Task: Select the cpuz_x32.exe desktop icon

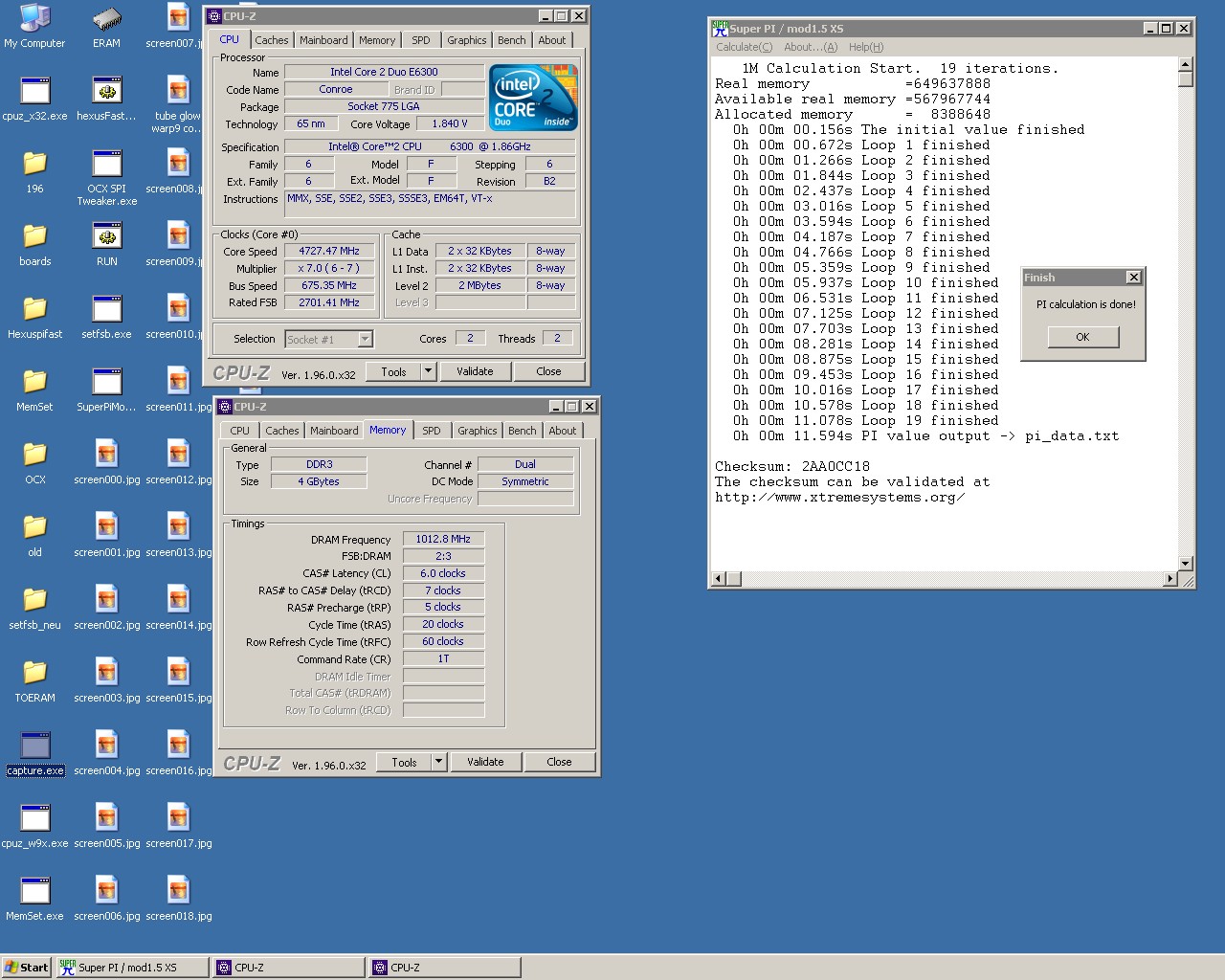Action: coord(34,99)
